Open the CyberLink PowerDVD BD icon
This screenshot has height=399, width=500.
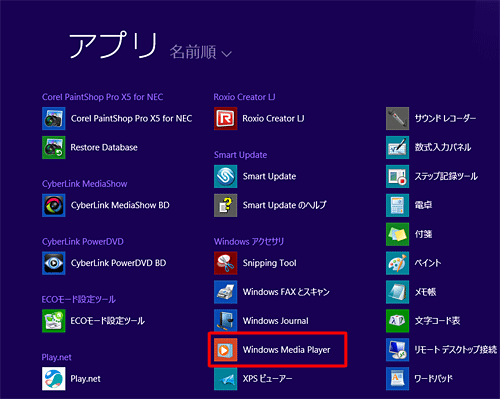click(54, 263)
